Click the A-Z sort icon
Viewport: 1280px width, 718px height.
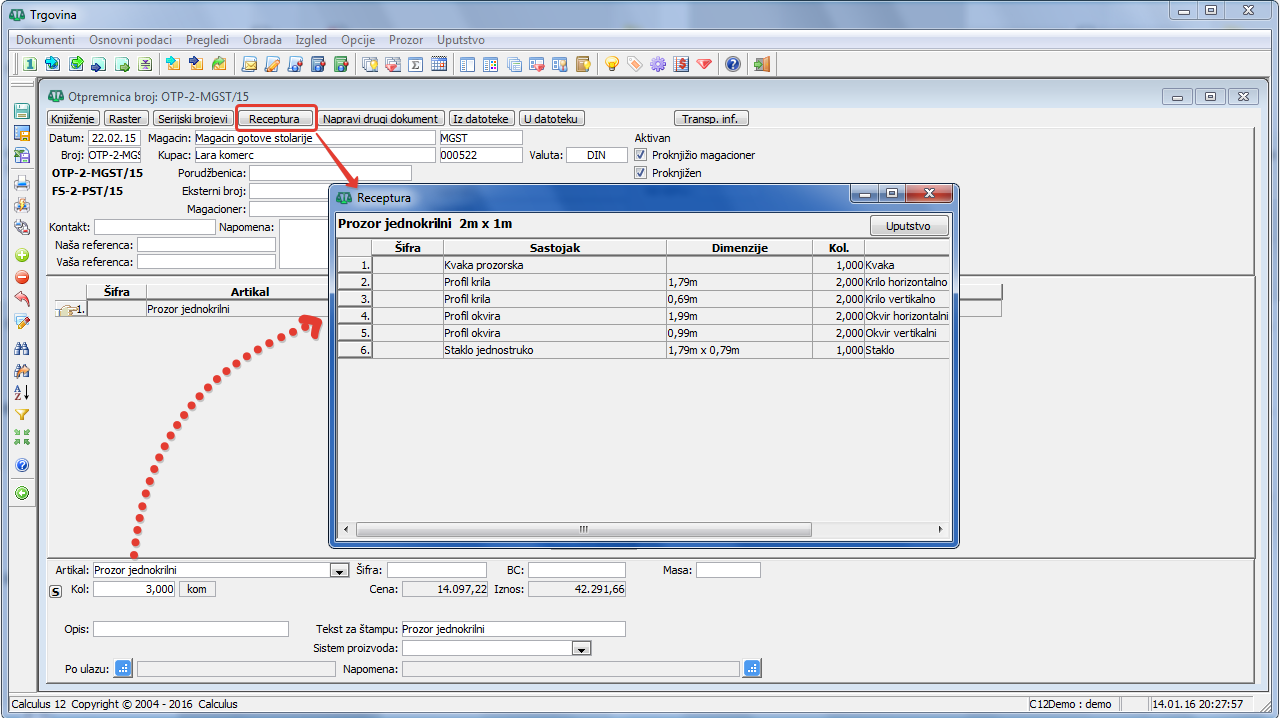click(x=21, y=392)
